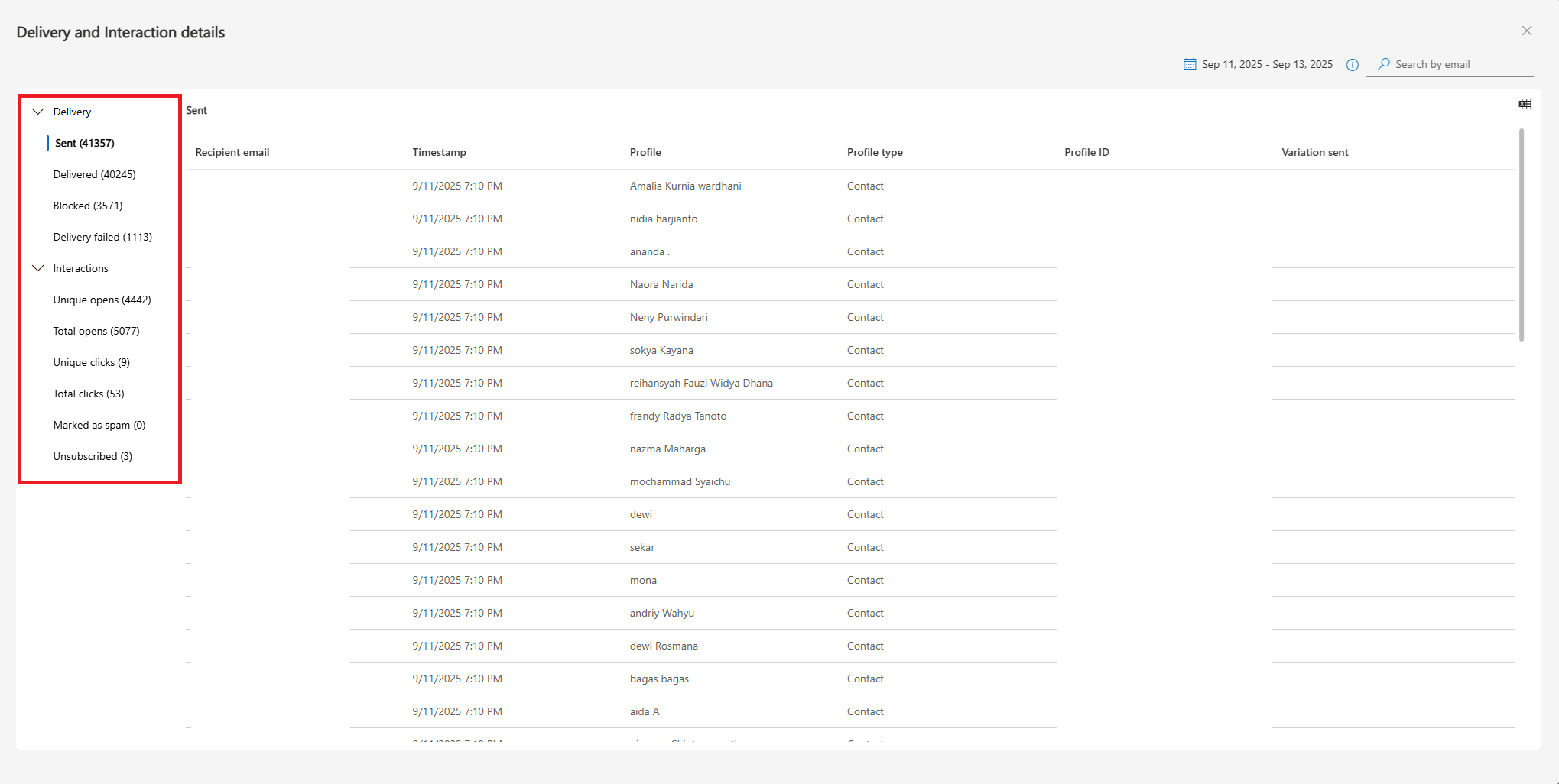This screenshot has width=1559, height=784.
Task: Click the Profile ID column header
Action: tap(1086, 152)
